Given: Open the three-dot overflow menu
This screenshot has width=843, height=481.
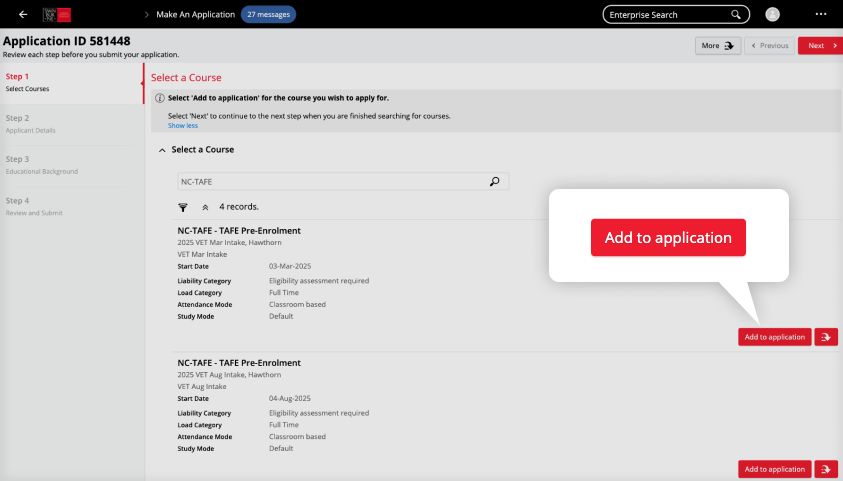Looking at the screenshot, I should point(820,14).
